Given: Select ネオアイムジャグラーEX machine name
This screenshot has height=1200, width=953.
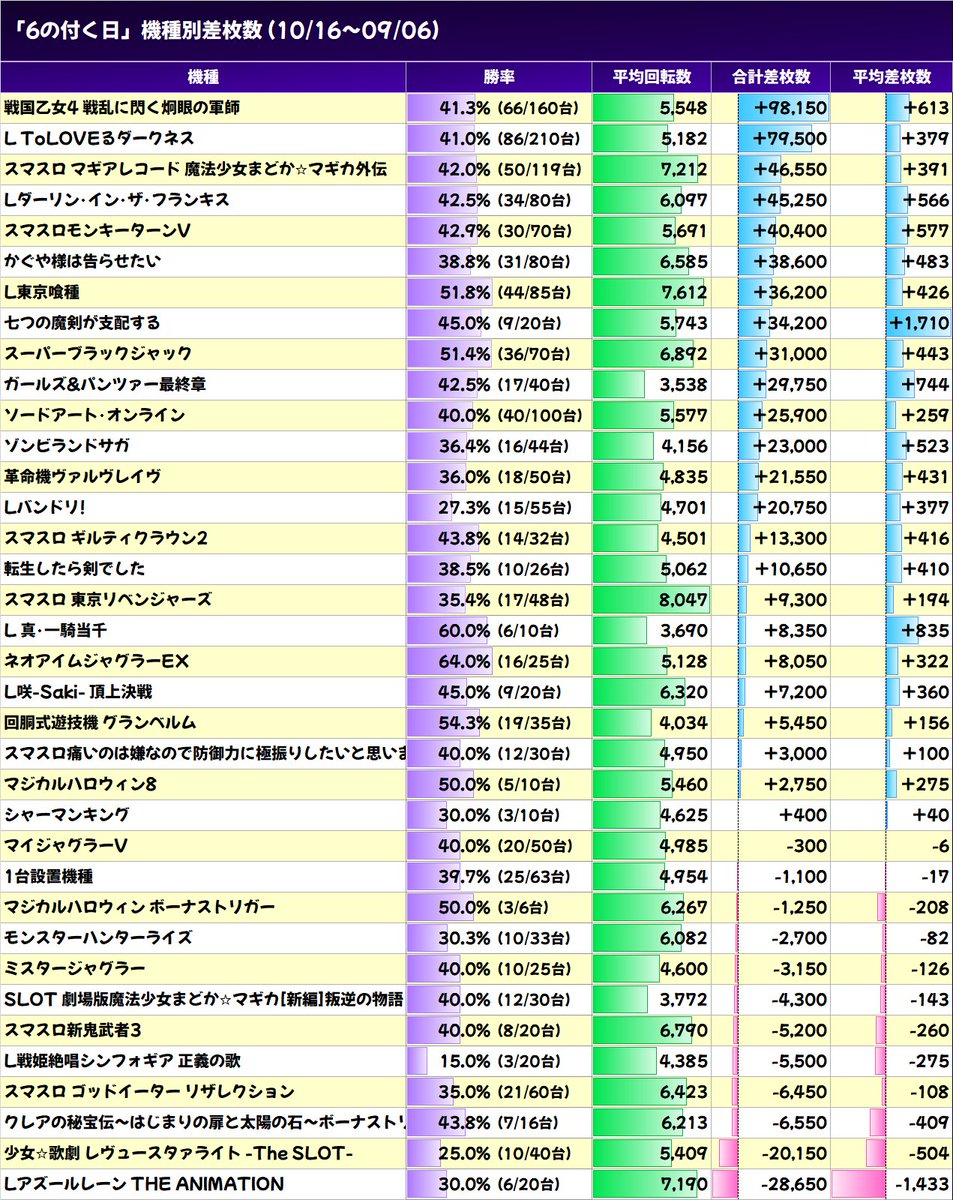Looking at the screenshot, I should [x=96, y=661].
